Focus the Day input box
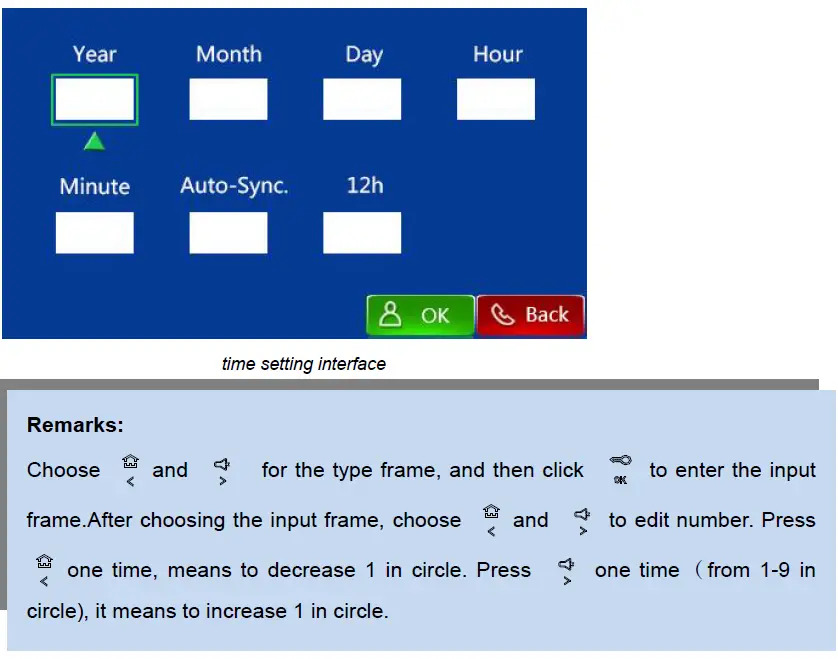The height and width of the screenshot is (659, 838). point(362,100)
